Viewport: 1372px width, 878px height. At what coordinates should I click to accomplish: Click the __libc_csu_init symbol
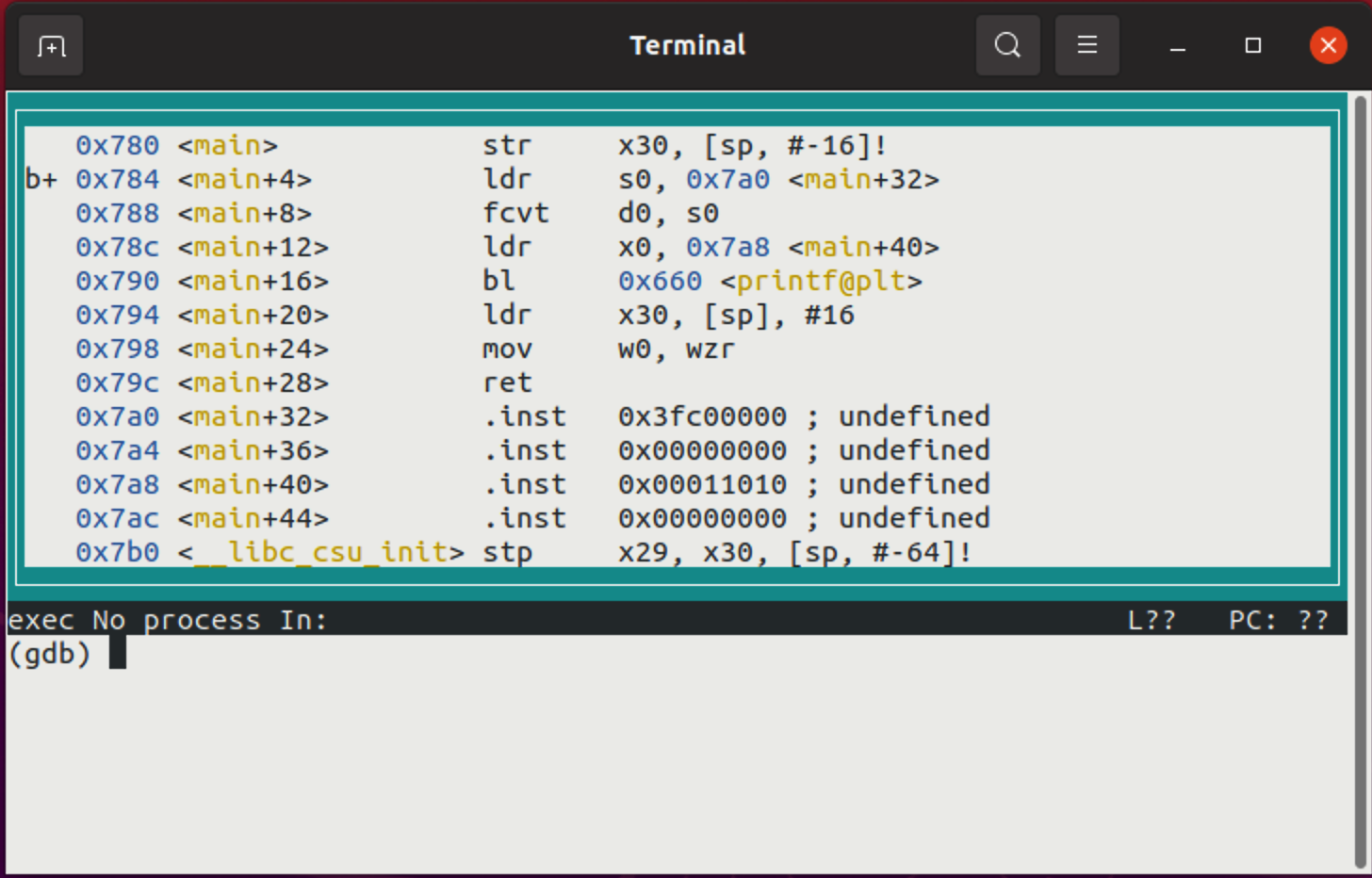point(321,552)
